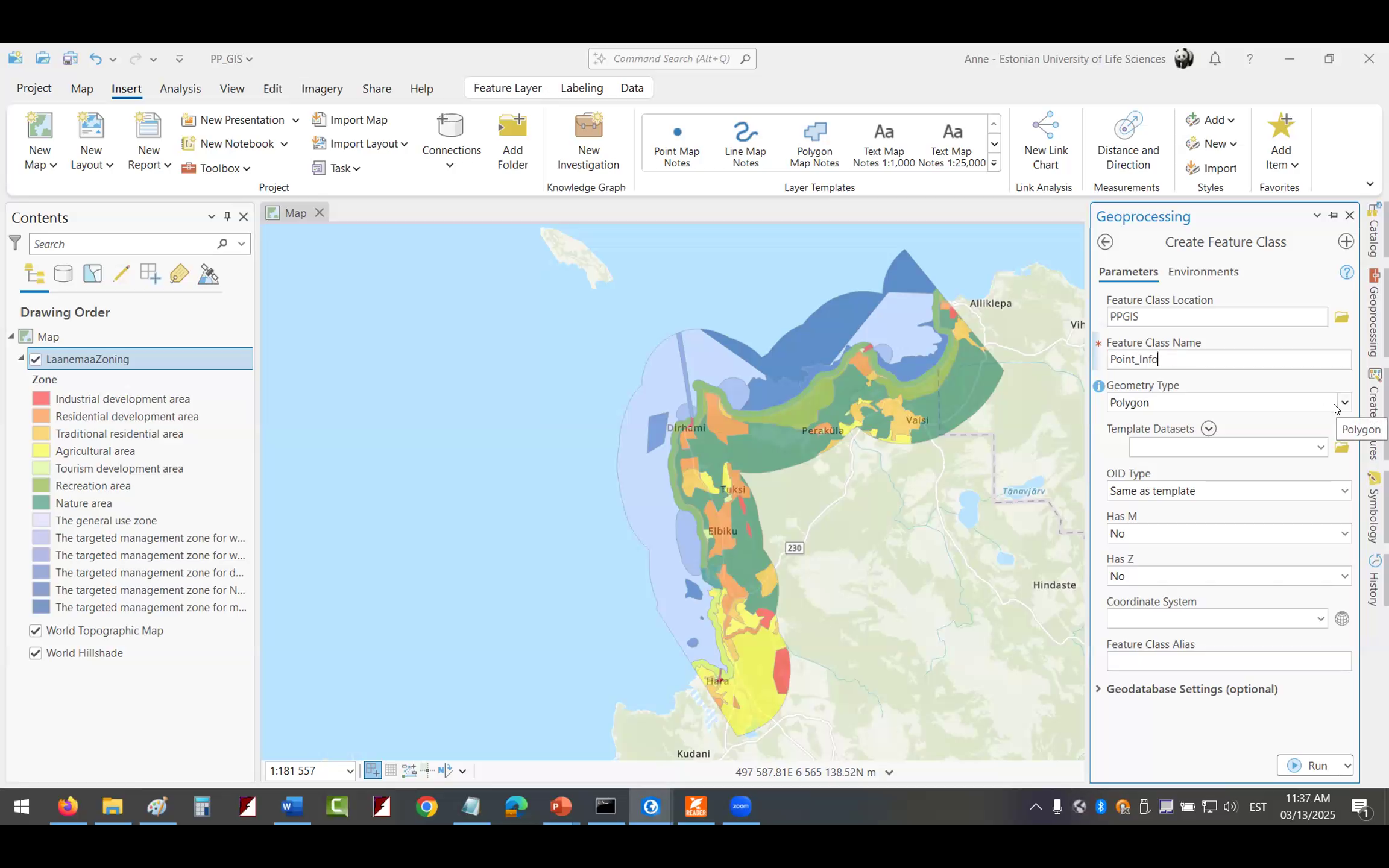The image size is (1389, 868).
Task: Click the Industrial development area swatch
Action: point(41,399)
